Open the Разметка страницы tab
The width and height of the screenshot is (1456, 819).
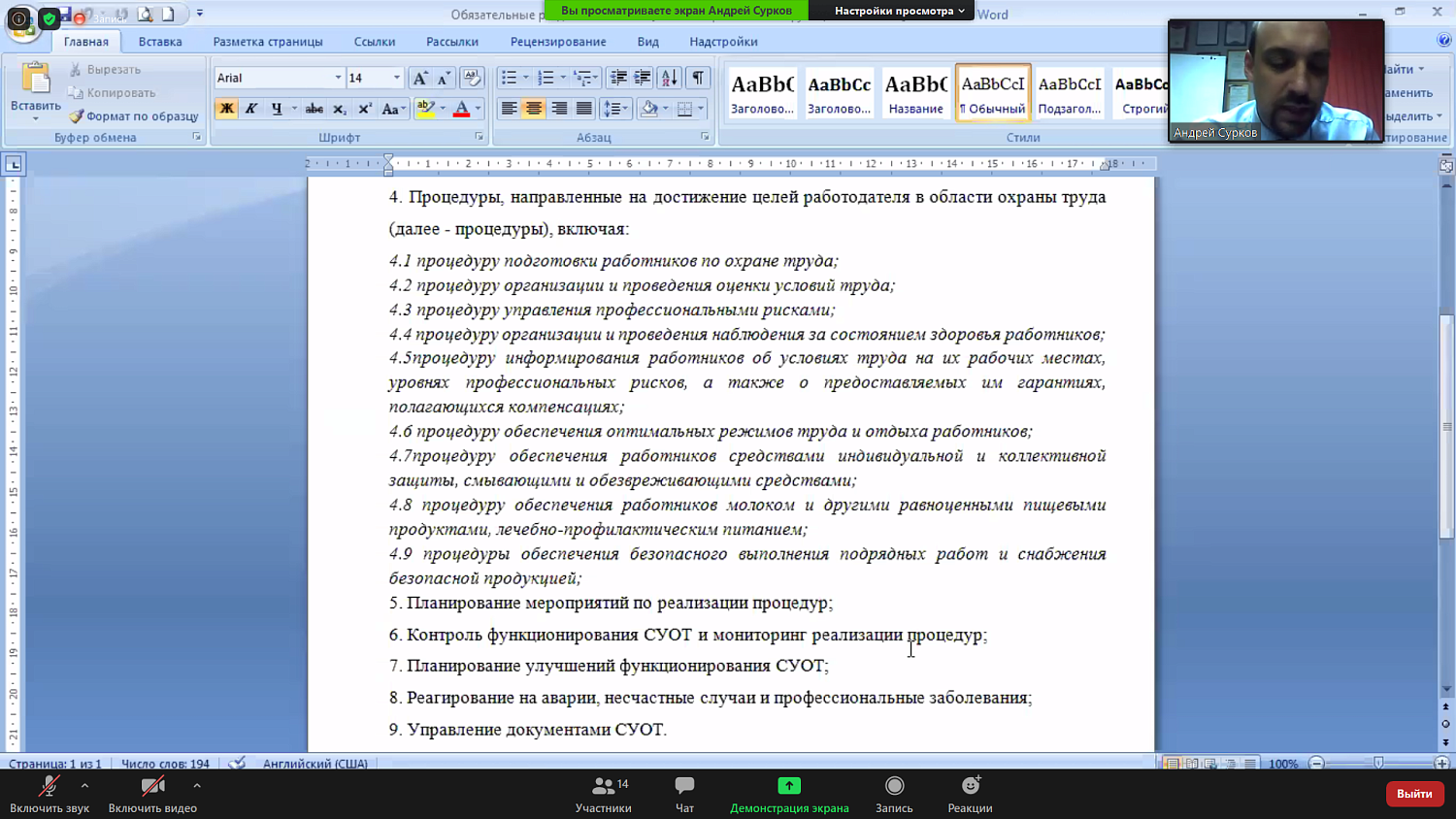(x=268, y=42)
